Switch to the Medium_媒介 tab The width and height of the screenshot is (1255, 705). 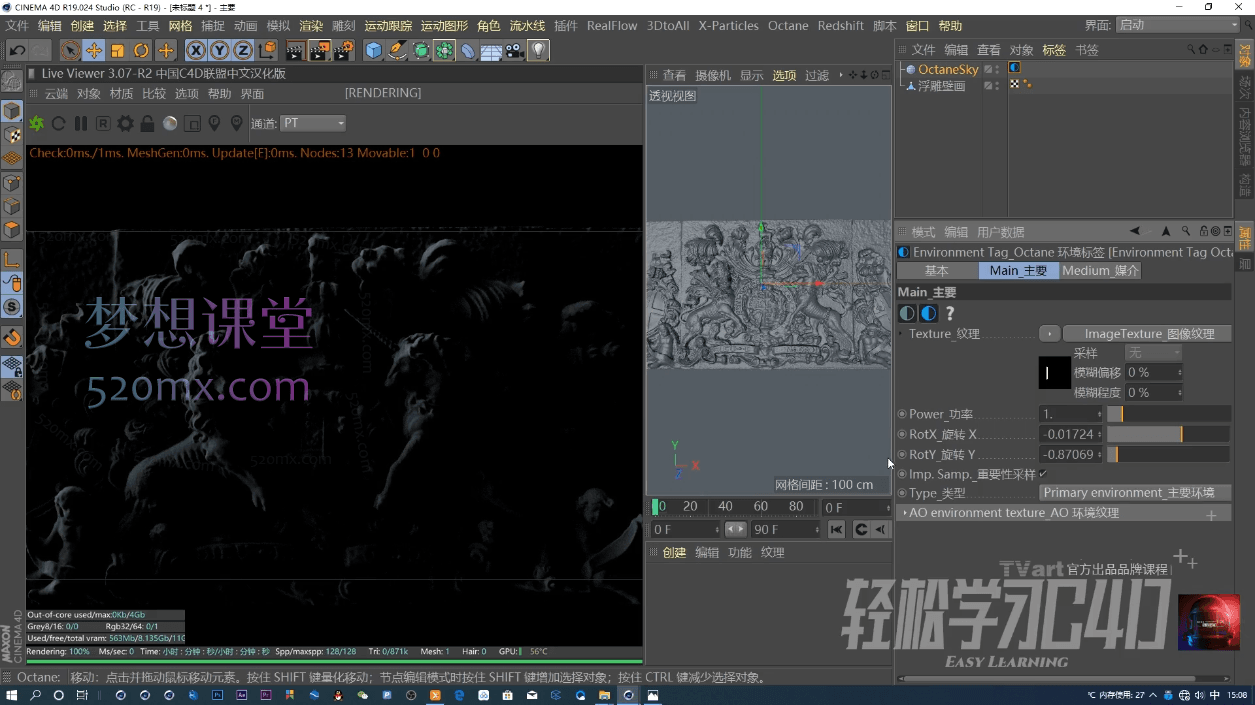click(x=1100, y=271)
